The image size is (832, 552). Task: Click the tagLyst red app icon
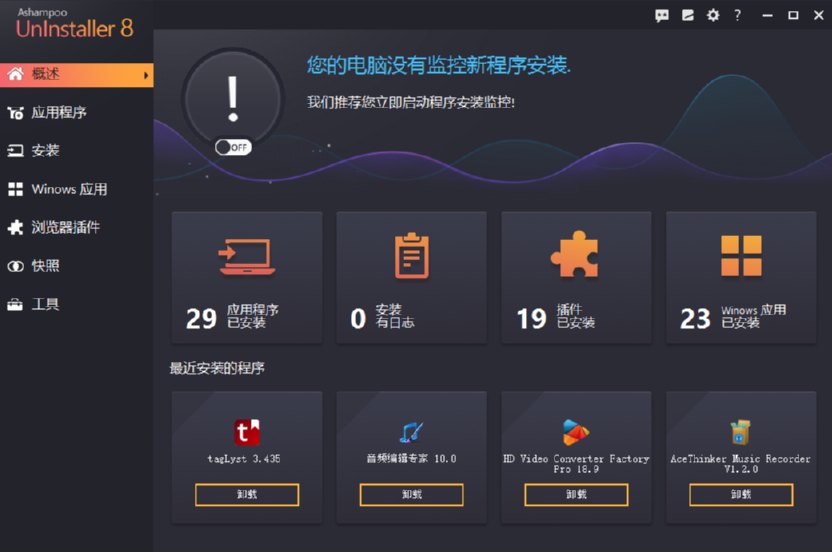tap(247, 432)
